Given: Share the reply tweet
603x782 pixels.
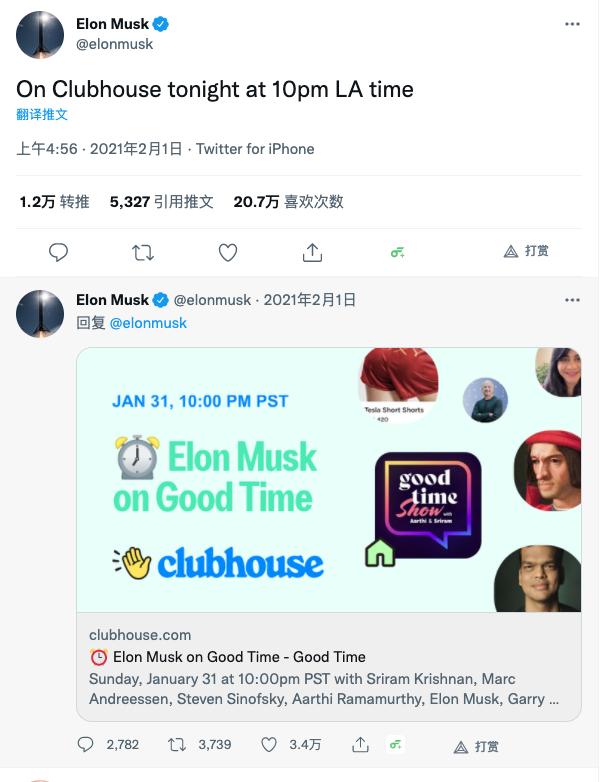Looking at the screenshot, I should tap(360, 745).
